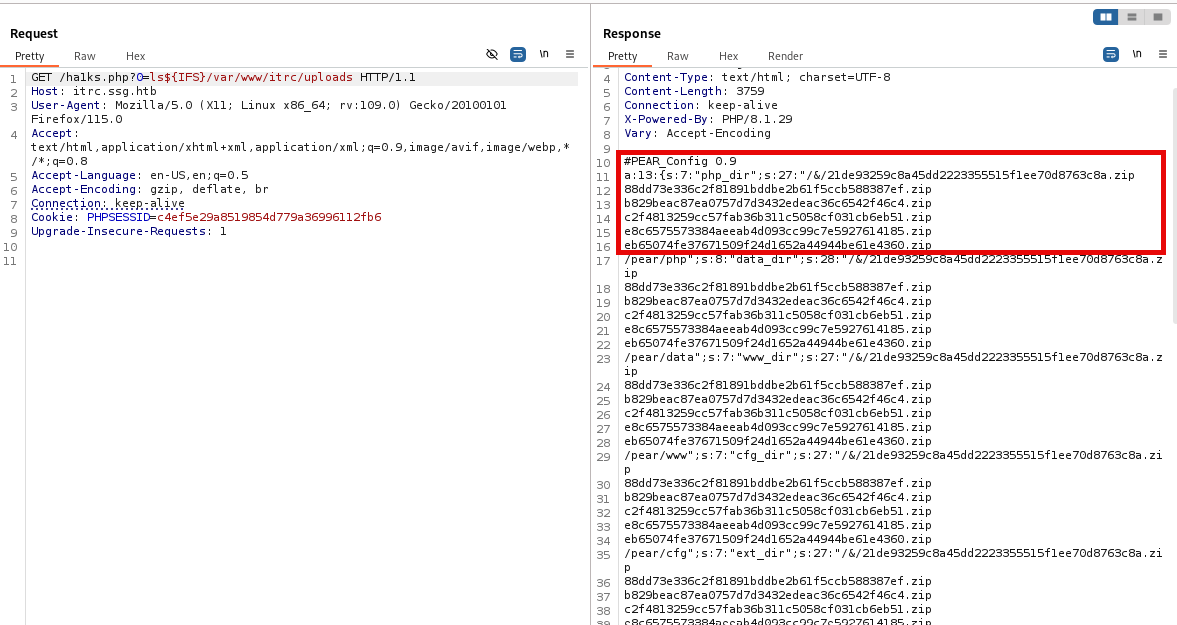Click c2f4813259cc zip filename on line 14
This screenshot has height=625, width=1177.
[778, 218]
